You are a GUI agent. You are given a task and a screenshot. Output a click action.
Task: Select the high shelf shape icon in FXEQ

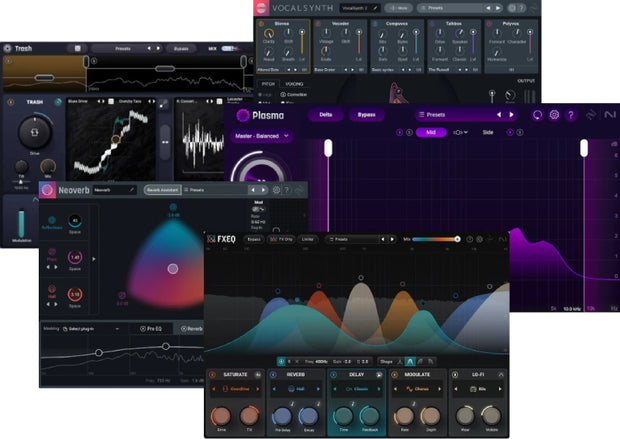pos(420,361)
